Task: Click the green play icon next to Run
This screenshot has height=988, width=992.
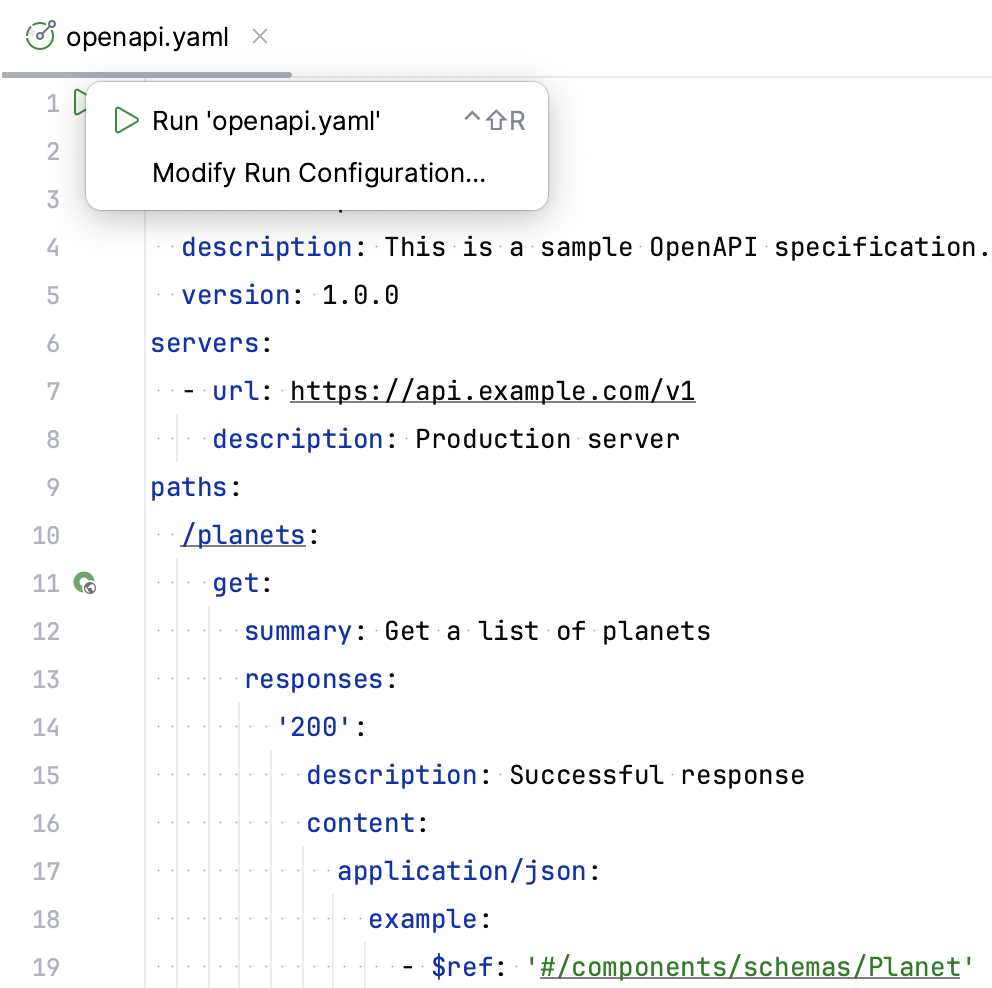Action: [x=127, y=120]
